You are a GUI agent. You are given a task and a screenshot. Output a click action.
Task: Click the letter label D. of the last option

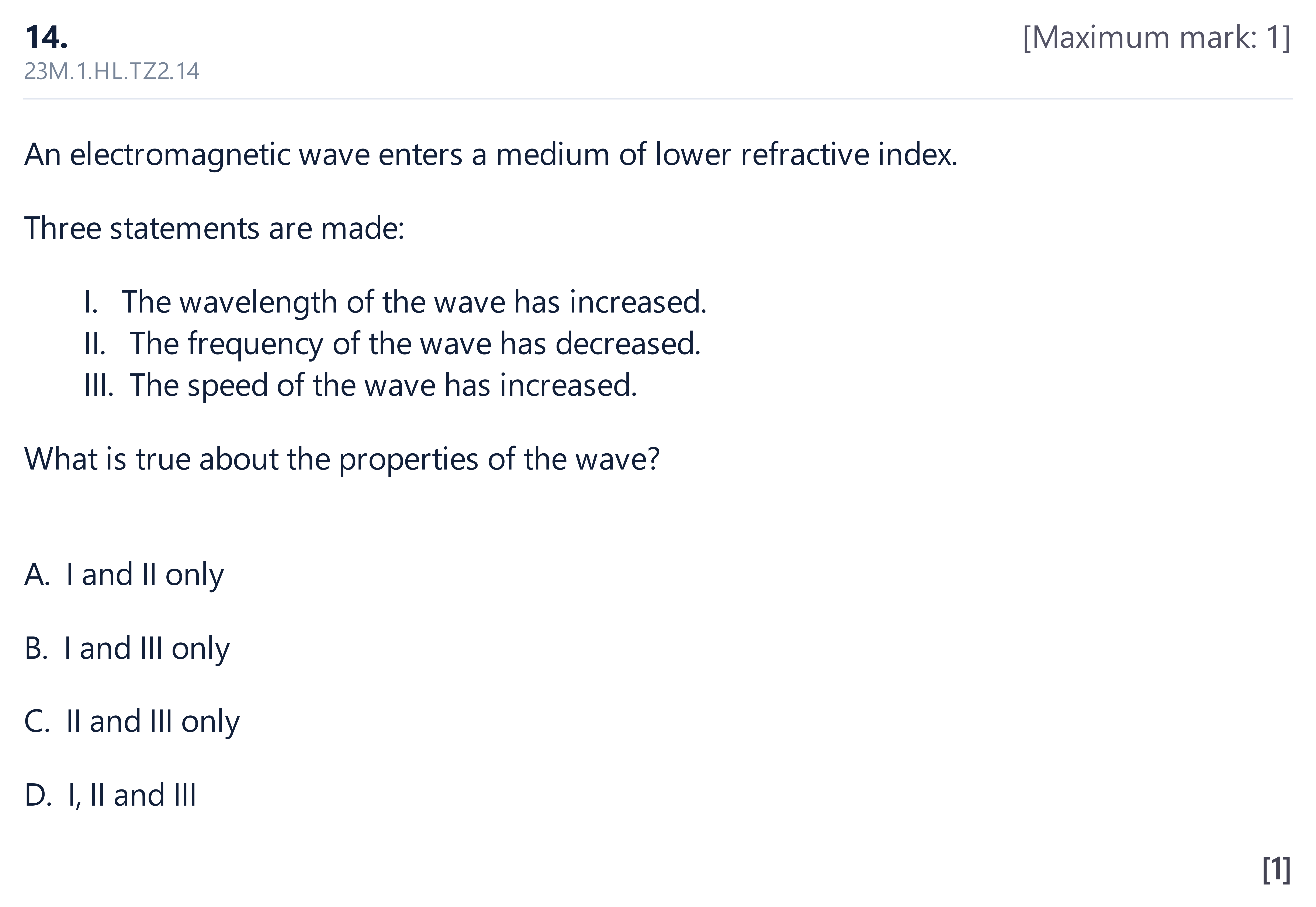click(x=38, y=795)
